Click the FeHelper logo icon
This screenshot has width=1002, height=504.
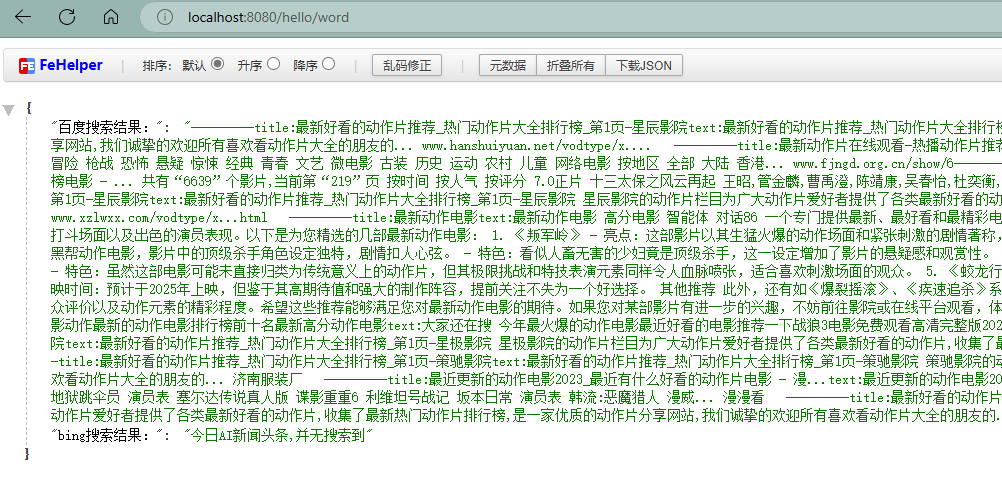point(27,65)
